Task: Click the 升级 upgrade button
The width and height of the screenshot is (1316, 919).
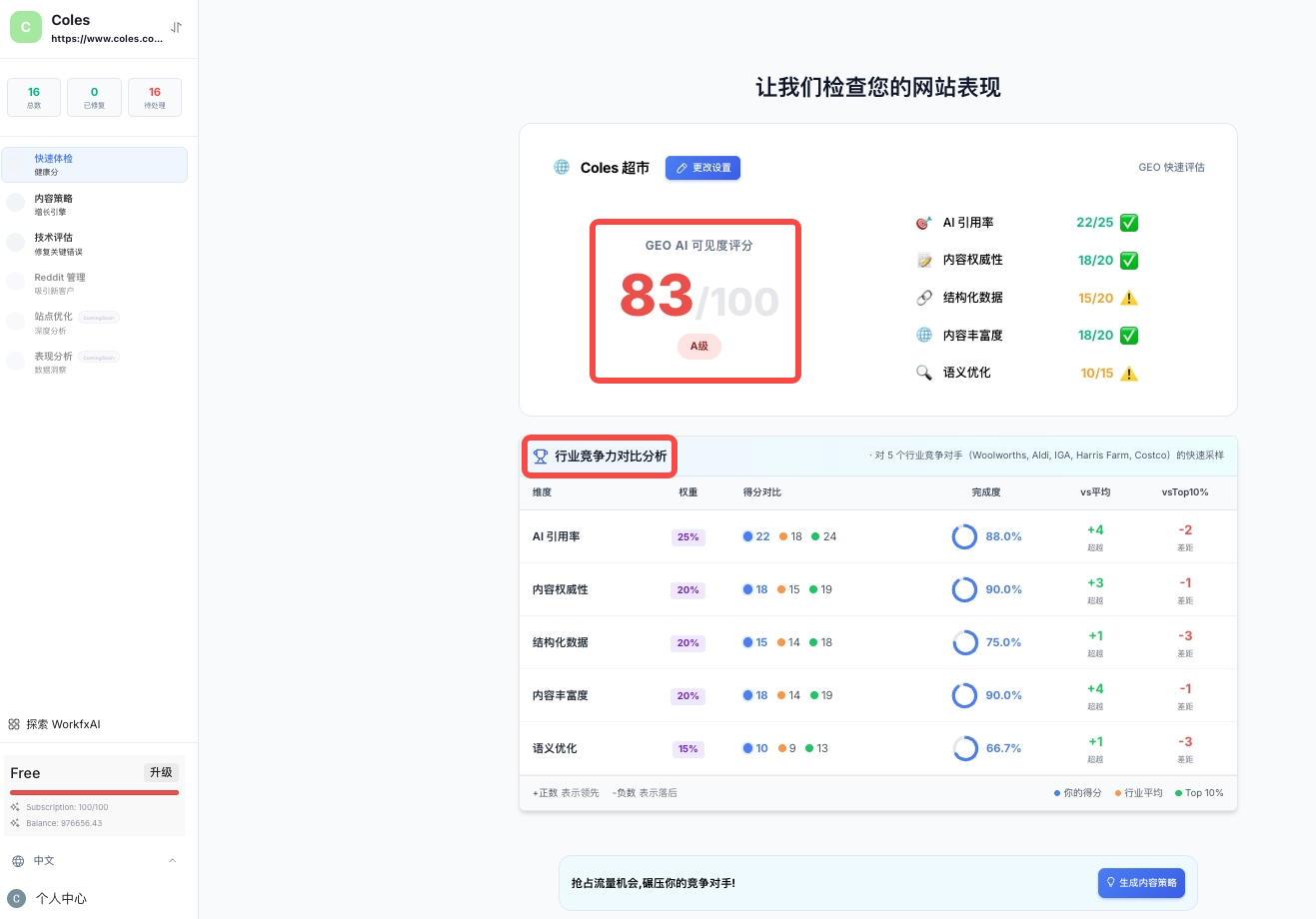Action: point(161,772)
